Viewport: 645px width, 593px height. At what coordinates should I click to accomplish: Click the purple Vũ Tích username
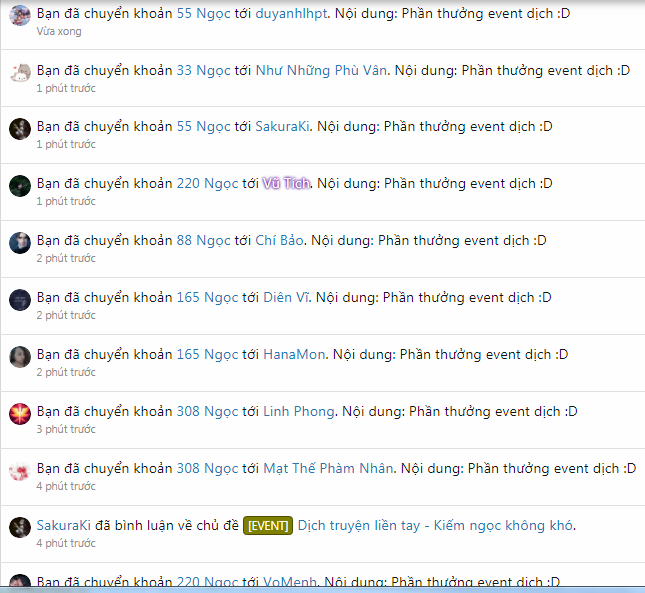click(x=286, y=183)
